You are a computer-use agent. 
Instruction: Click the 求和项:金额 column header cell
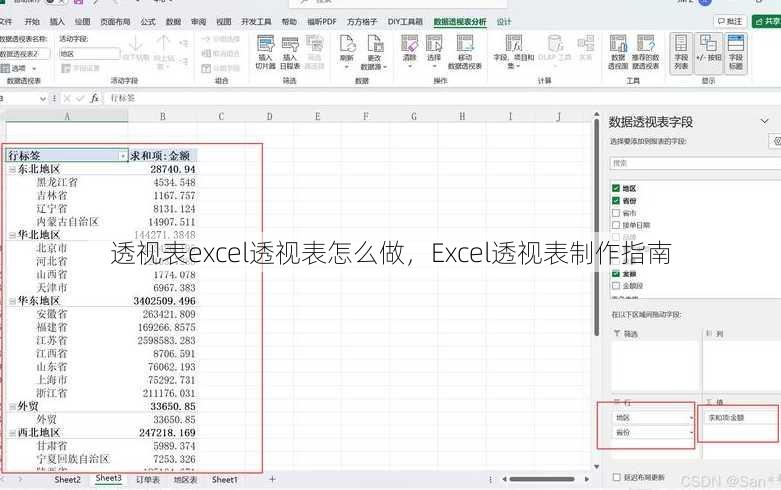click(x=163, y=156)
